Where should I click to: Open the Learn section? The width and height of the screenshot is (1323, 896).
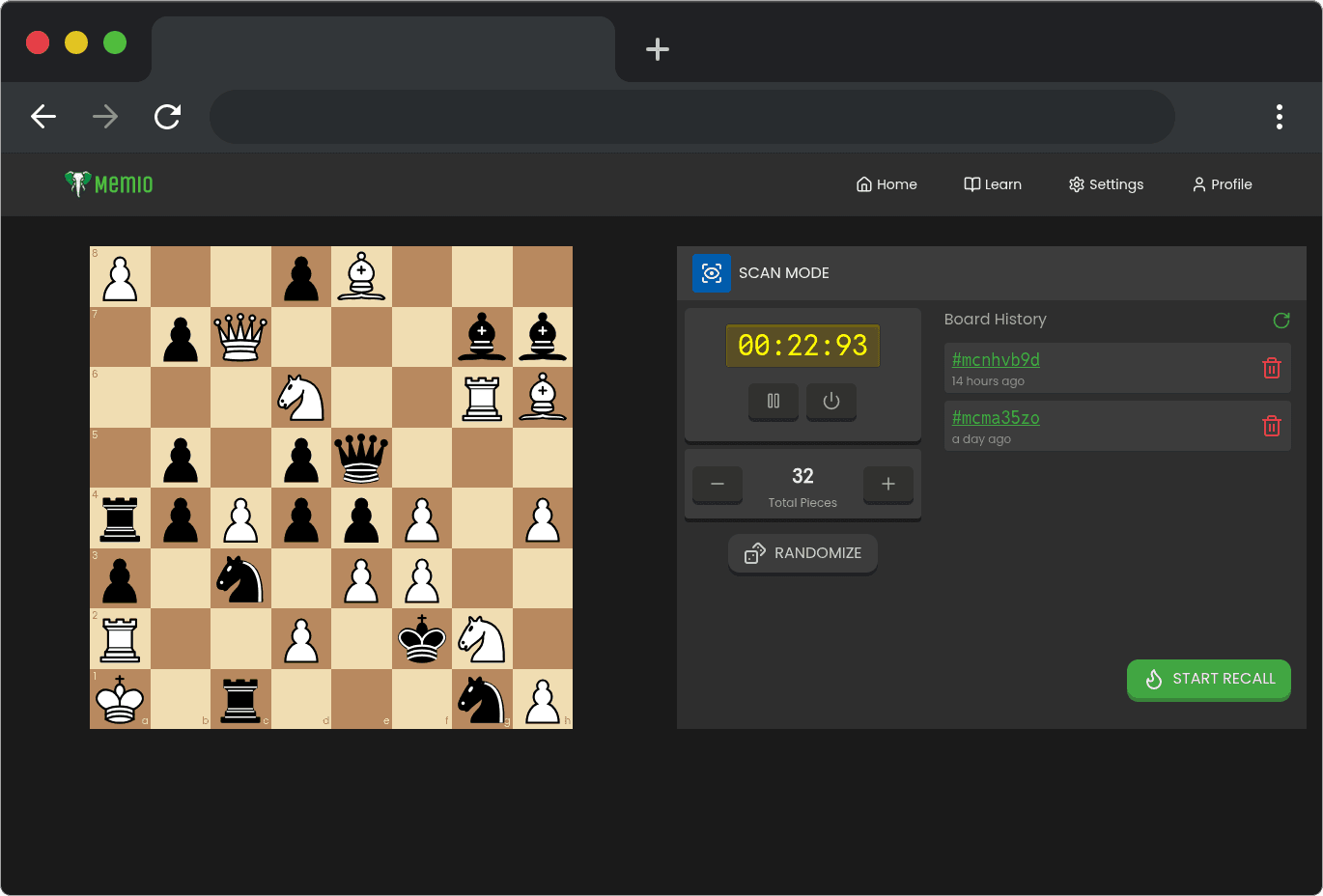tap(993, 184)
